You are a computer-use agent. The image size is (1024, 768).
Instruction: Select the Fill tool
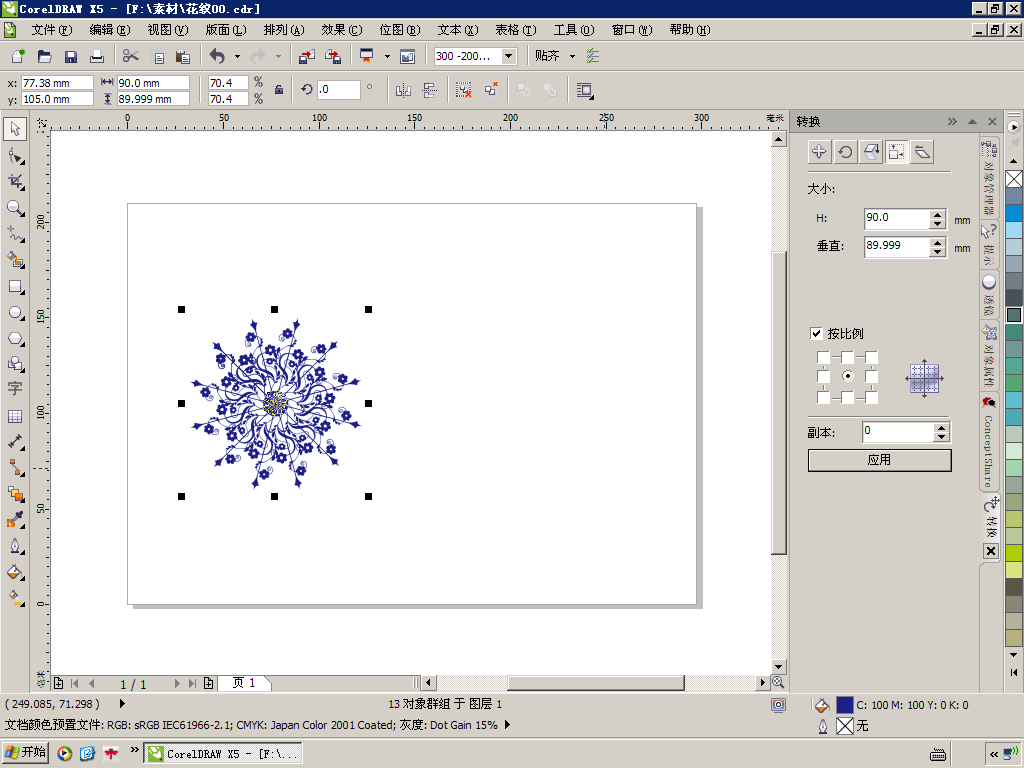point(15,573)
